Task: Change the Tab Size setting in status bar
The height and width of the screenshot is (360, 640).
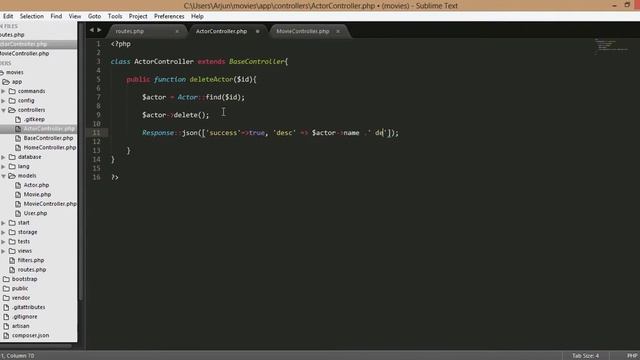Action: pyautogui.click(x=585, y=356)
